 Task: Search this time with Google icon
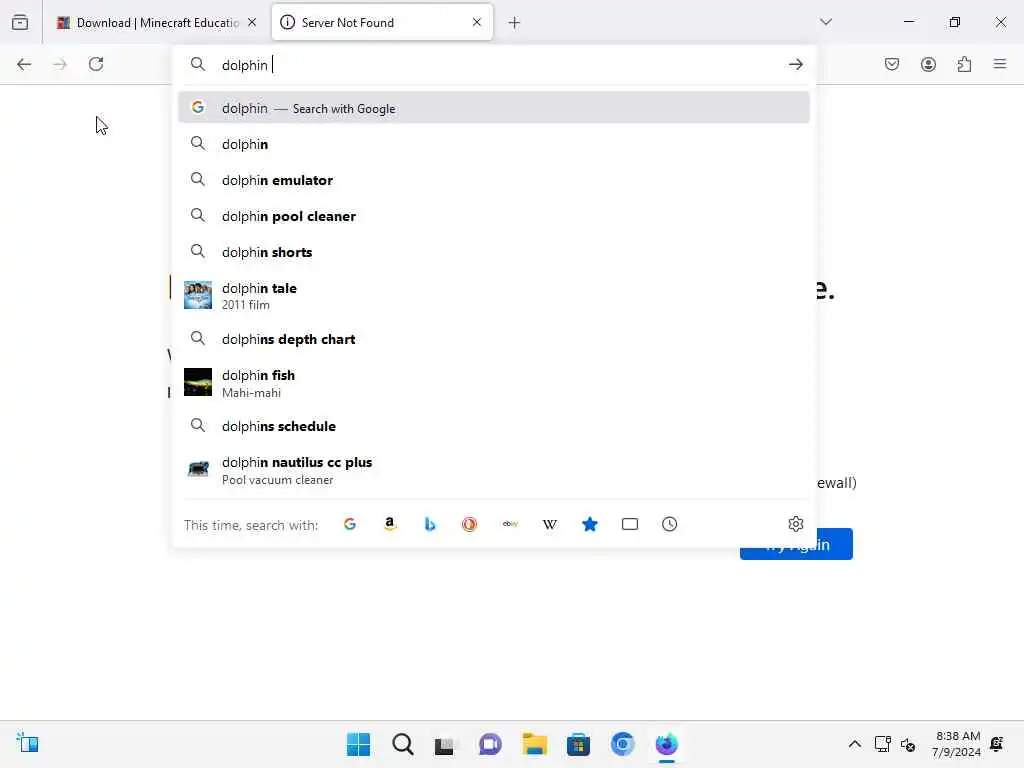click(350, 524)
